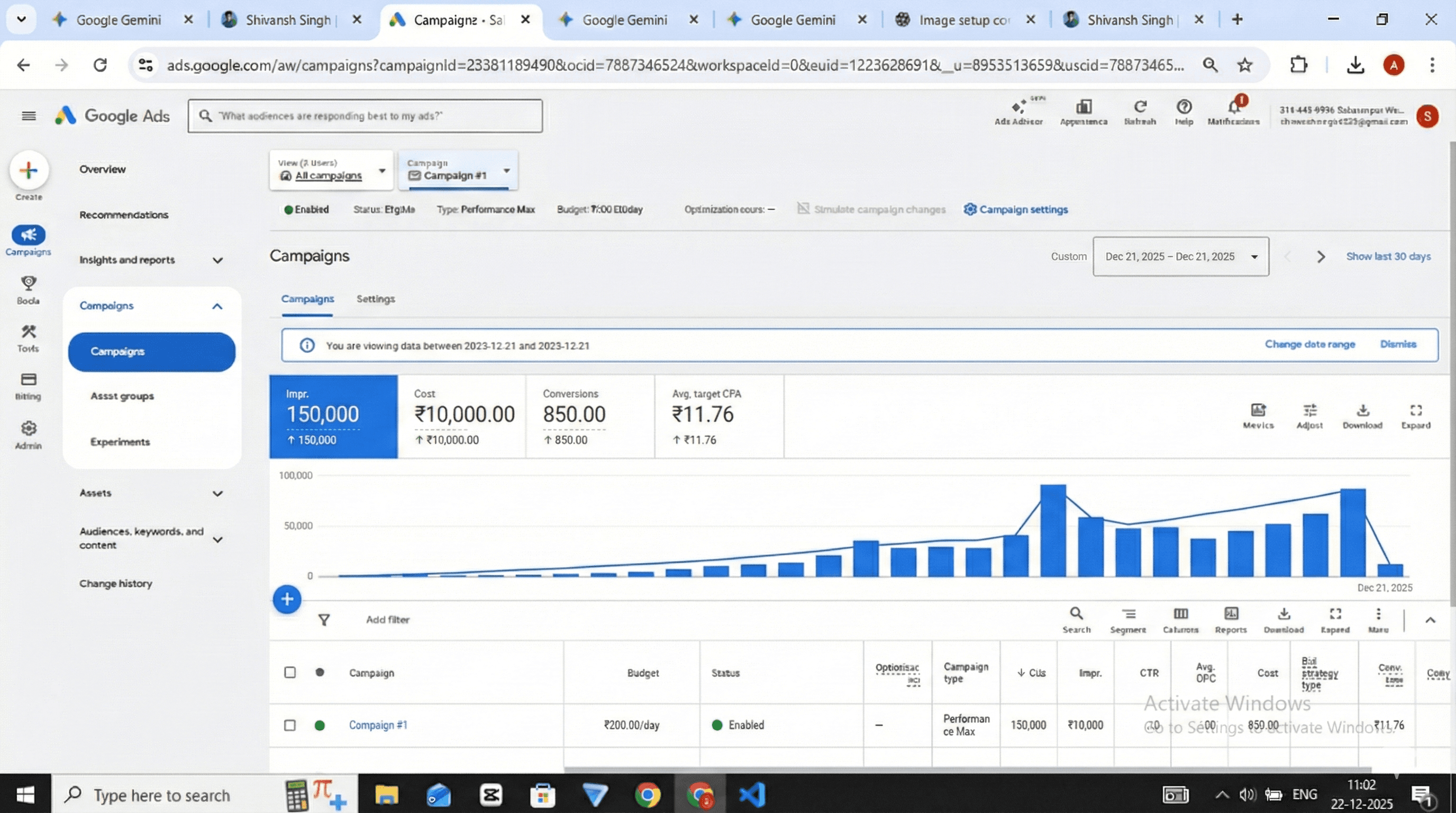Open the account avatar S
The image size is (1456, 813).
tap(1427, 116)
